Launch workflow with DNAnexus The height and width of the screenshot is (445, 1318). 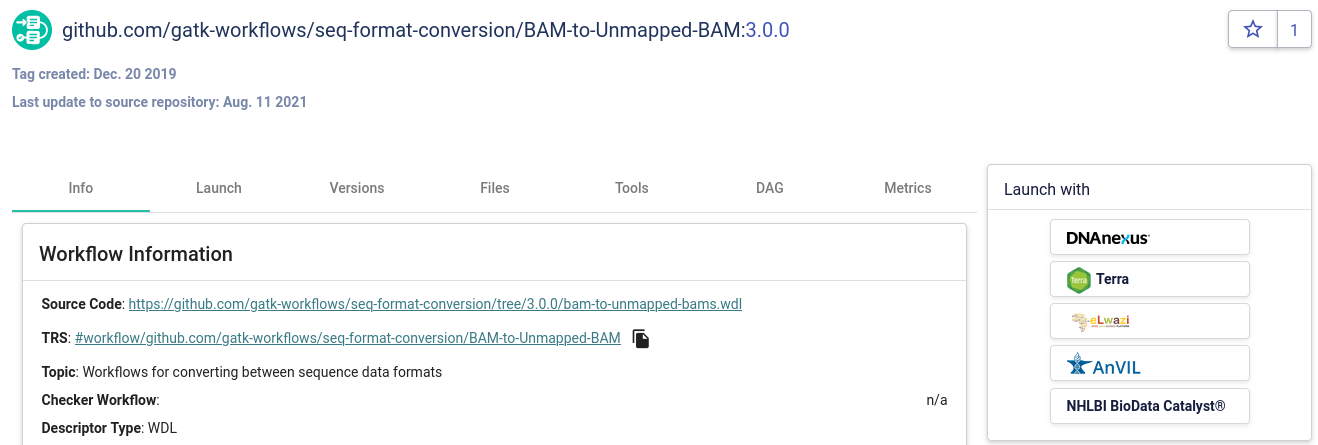(1149, 238)
